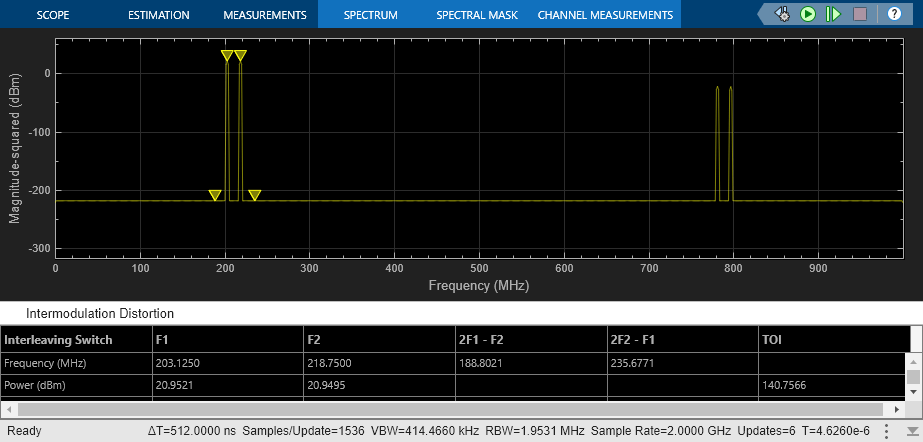Viewport: 923px width, 442px height.
Task: Click the F2 peak marker at 218 MHz
Action: [x=240, y=55]
